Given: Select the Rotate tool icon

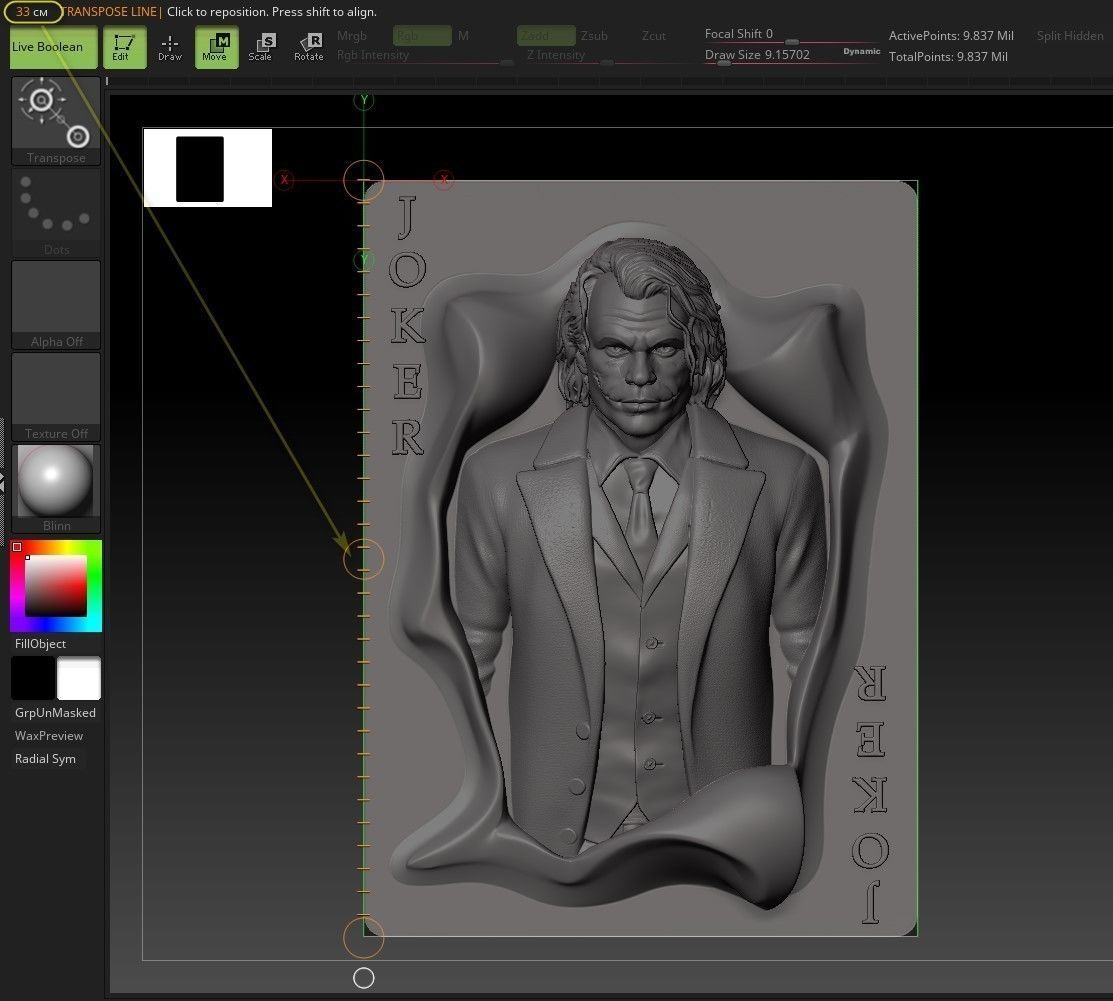Looking at the screenshot, I should coord(309,48).
